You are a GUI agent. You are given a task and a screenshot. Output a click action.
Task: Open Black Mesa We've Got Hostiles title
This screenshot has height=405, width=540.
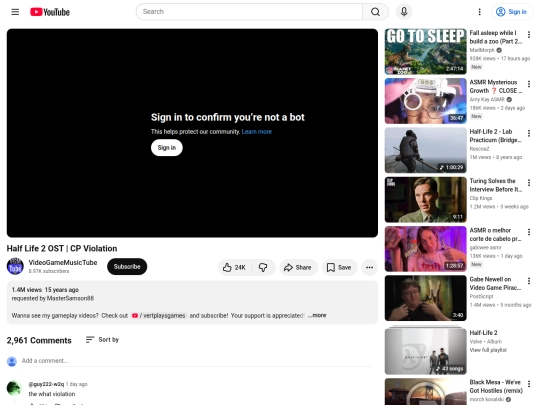coord(496,386)
